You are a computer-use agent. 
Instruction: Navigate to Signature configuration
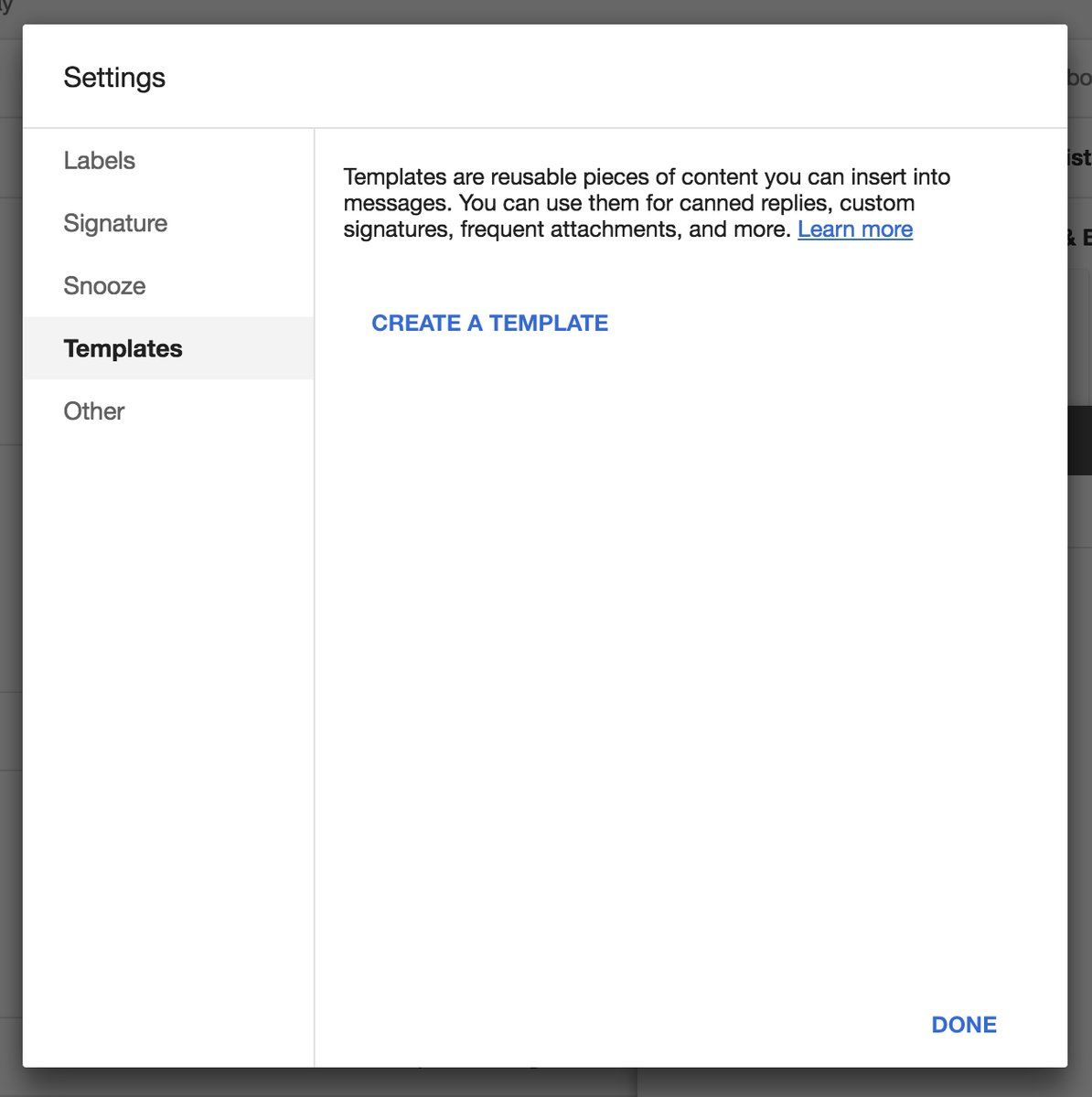[115, 223]
